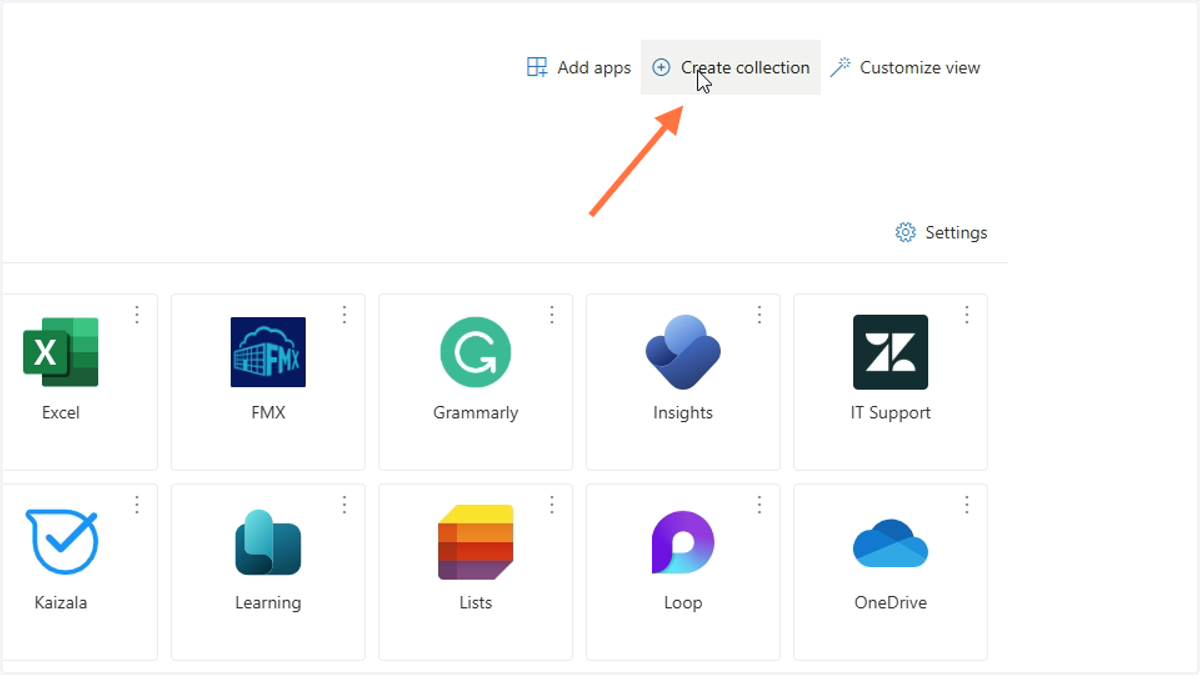Open the Learning app icon
1200x675 pixels.
[x=268, y=542]
